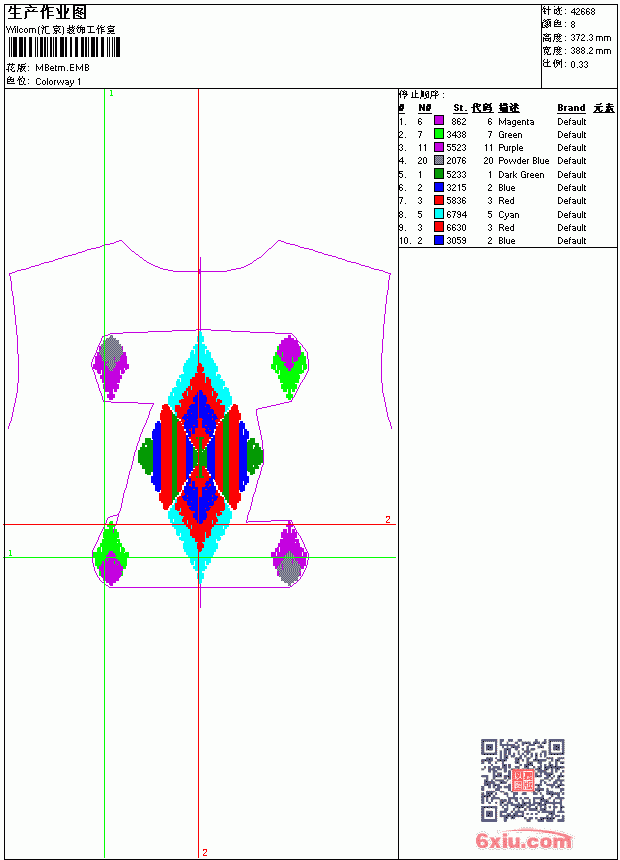This screenshot has width=620, height=860.
Task: Click the QR code on the worksheet
Action: [x=522, y=780]
